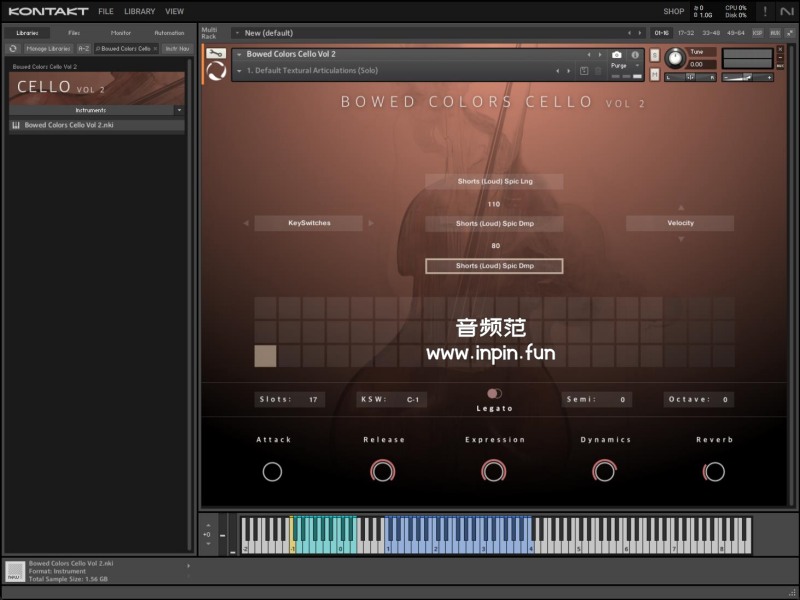
Task: Switch to the Automation tab
Action: pyautogui.click(x=169, y=33)
